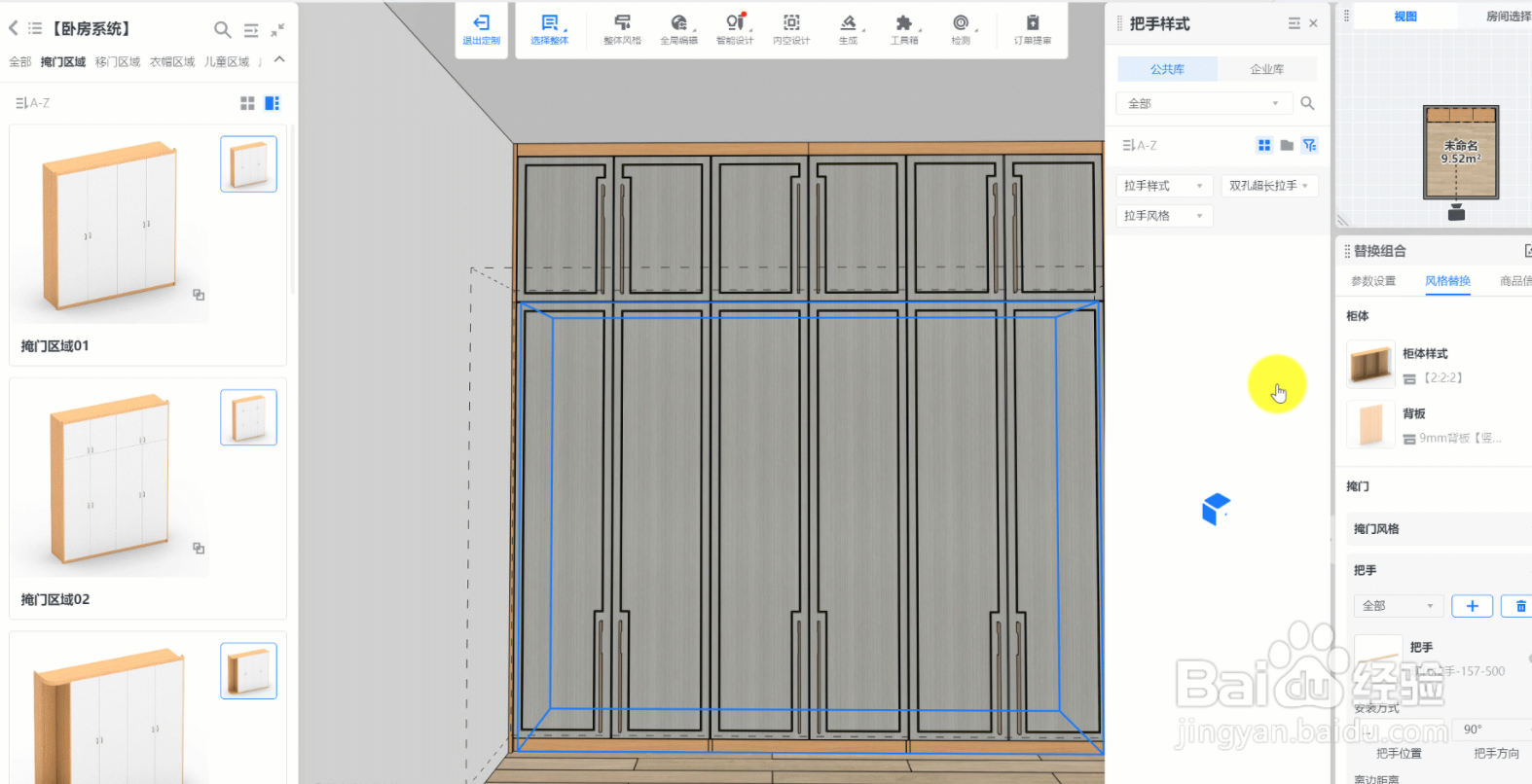Click the 掩门风格 row
The width and height of the screenshot is (1532, 784).
coord(1439,529)
